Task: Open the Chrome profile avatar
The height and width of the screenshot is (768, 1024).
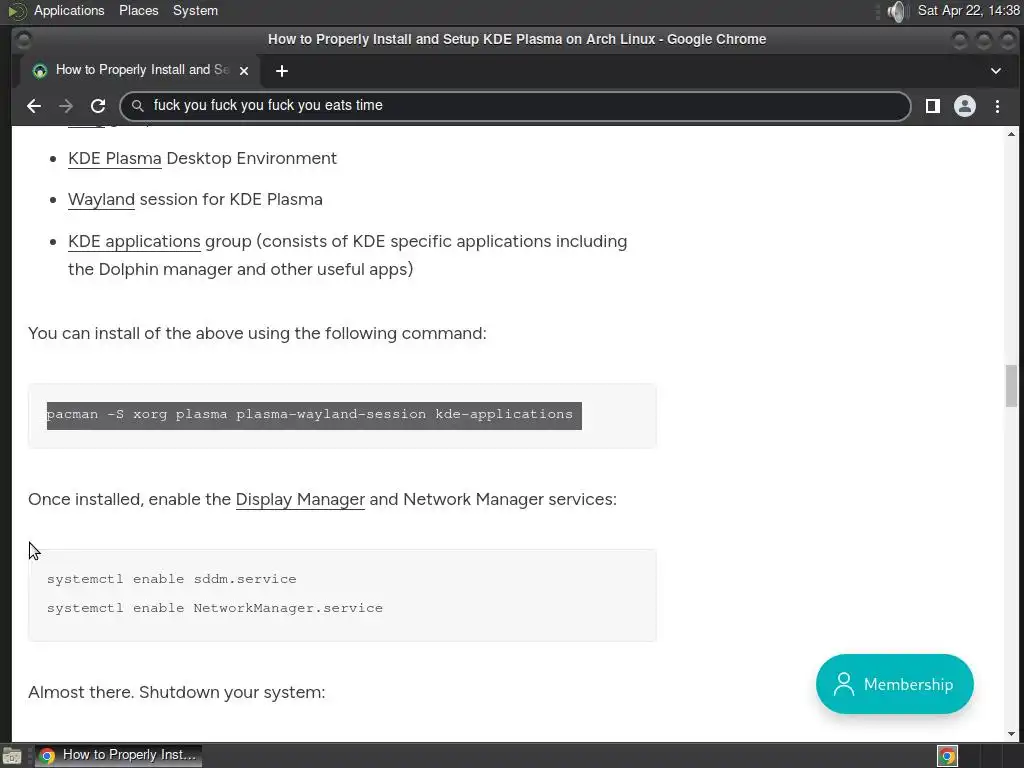Action: tap(965, 106)
